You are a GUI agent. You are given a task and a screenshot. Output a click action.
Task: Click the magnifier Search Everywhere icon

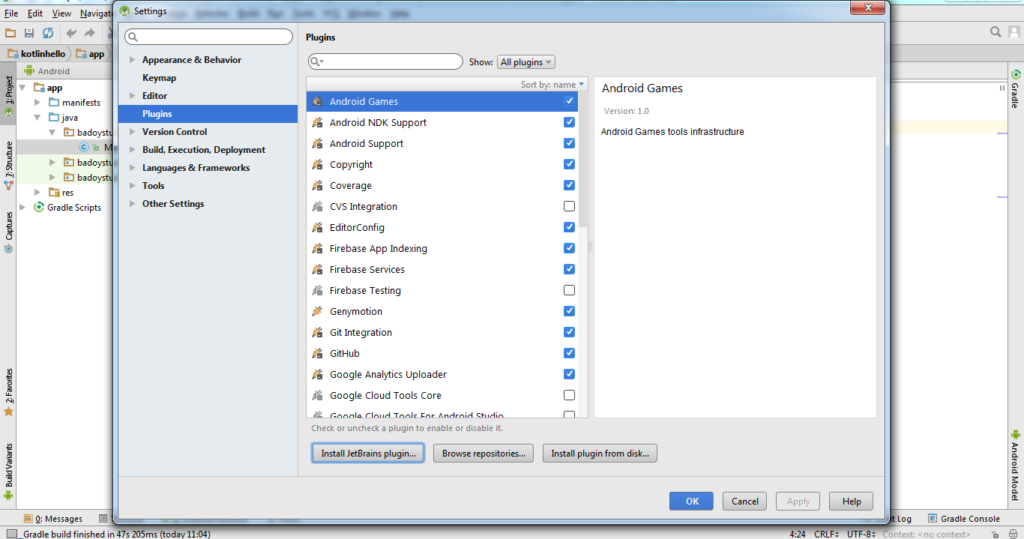[x=996, y=33]
